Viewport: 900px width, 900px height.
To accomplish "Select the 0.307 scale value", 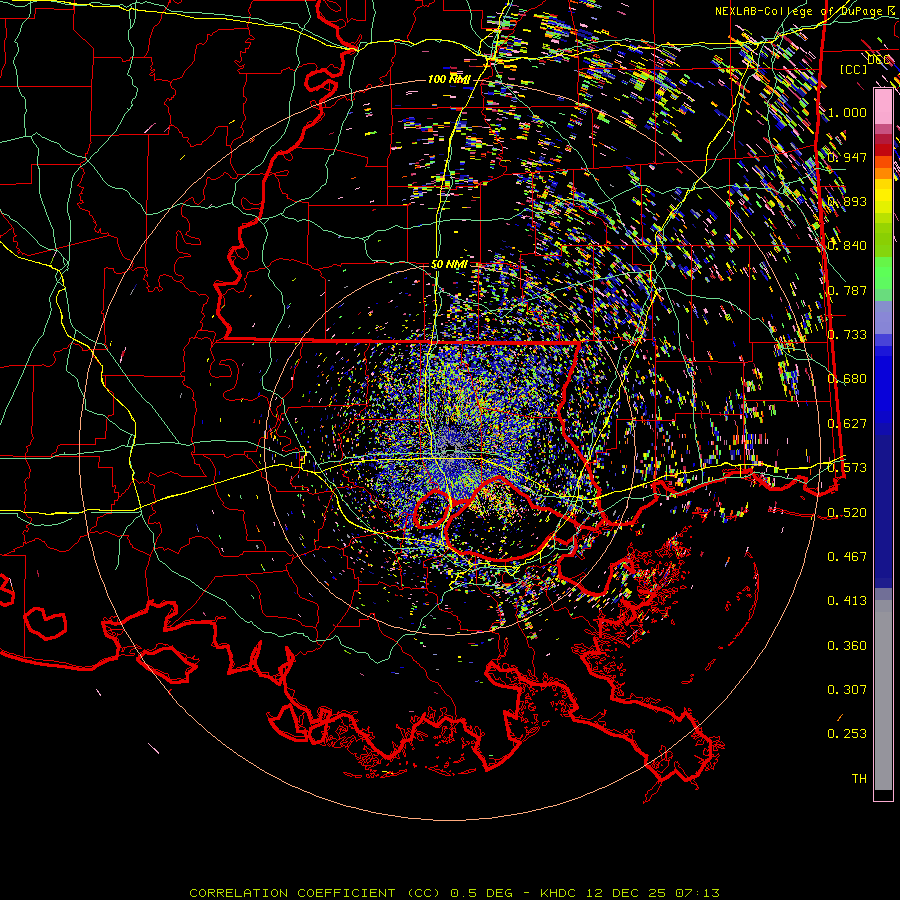I will click(847, 690).
